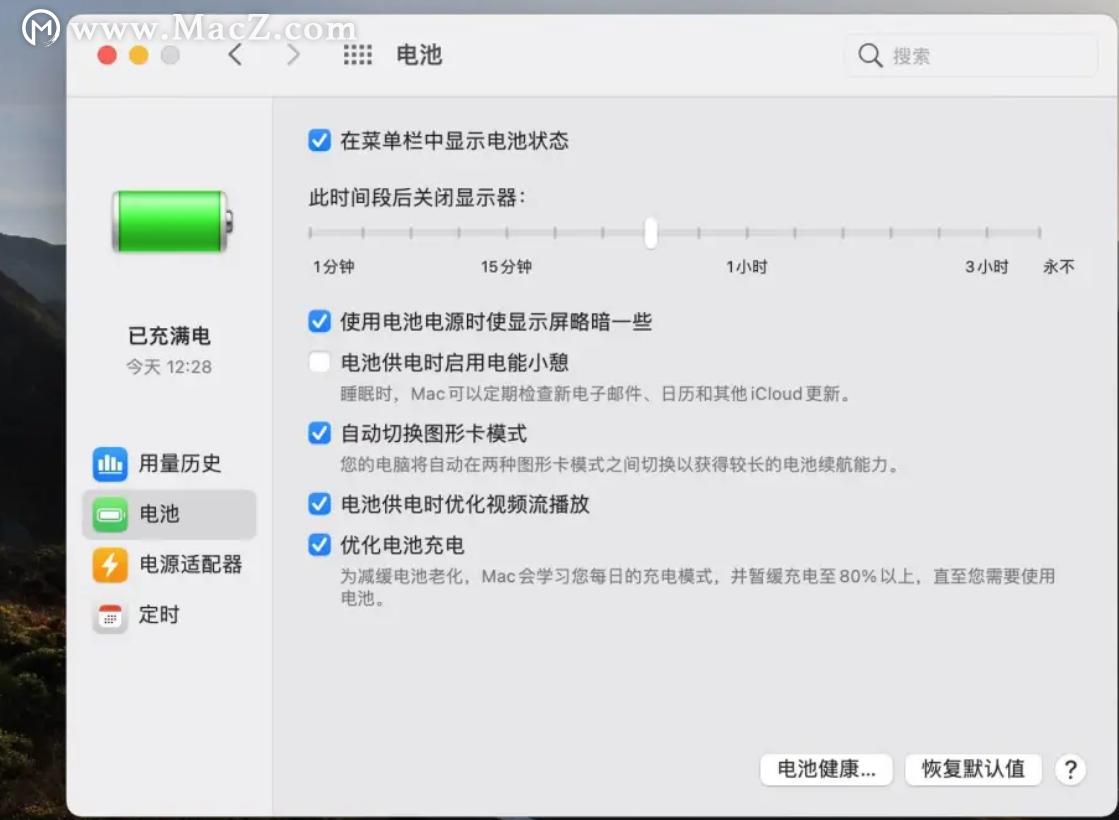
Task: Select the 电池 window title area
Action: click(419, 57)
